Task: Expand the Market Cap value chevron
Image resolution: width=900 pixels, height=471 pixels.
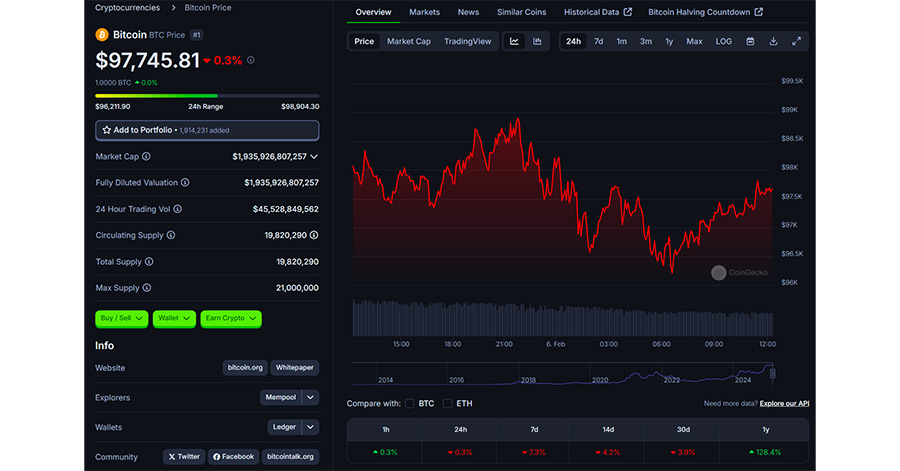Action: [314, 157]
